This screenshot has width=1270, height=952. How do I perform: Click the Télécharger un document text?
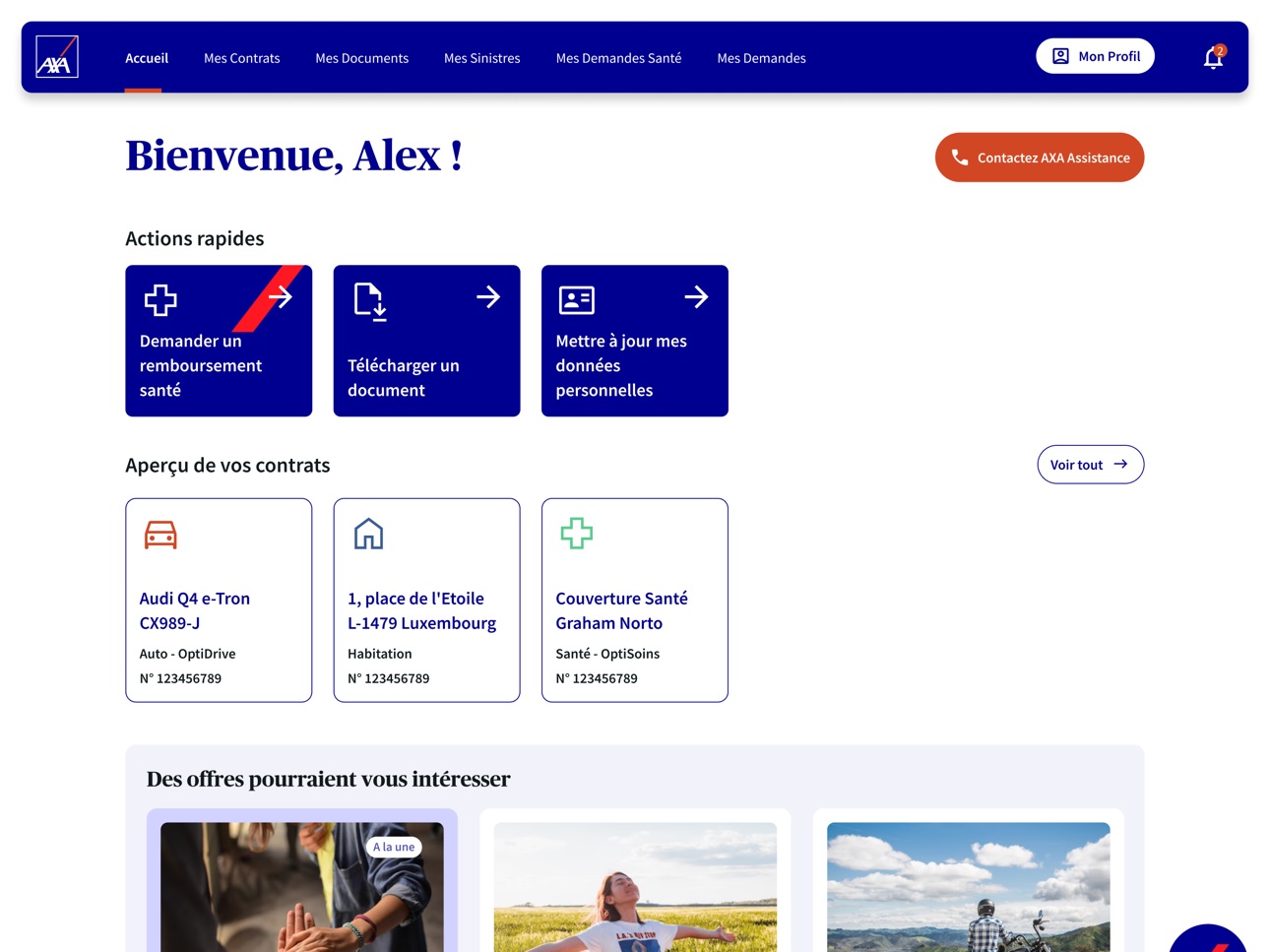[404, 377]
